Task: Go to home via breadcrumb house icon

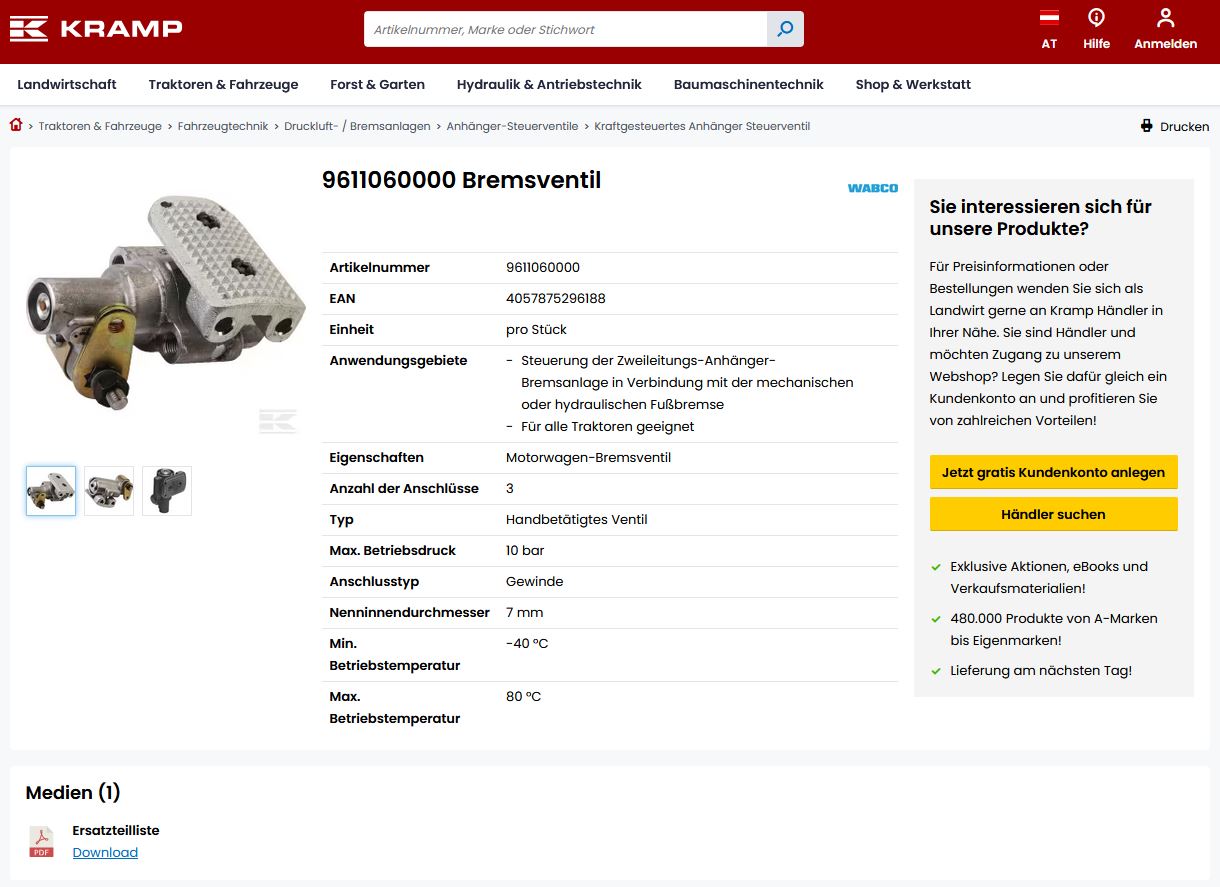Action: [x=16, y=125]
